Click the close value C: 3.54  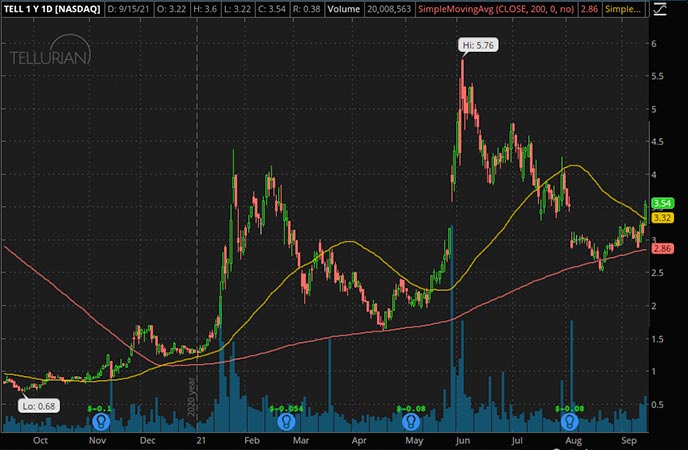(x=272, y=9)
